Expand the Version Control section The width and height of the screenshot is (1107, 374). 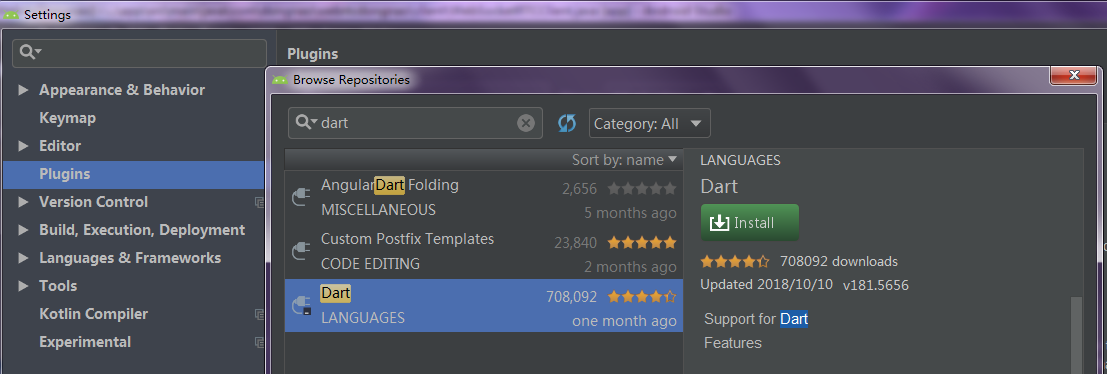[23, 202]
